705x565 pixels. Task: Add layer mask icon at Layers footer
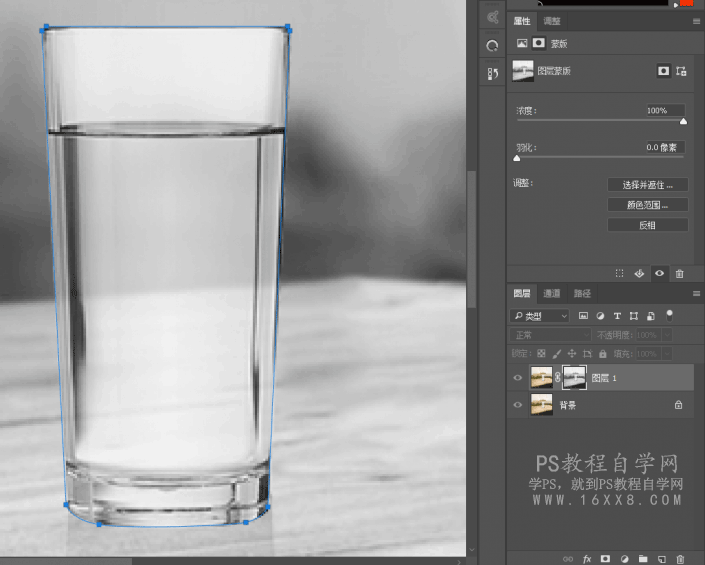pos(605,559)
